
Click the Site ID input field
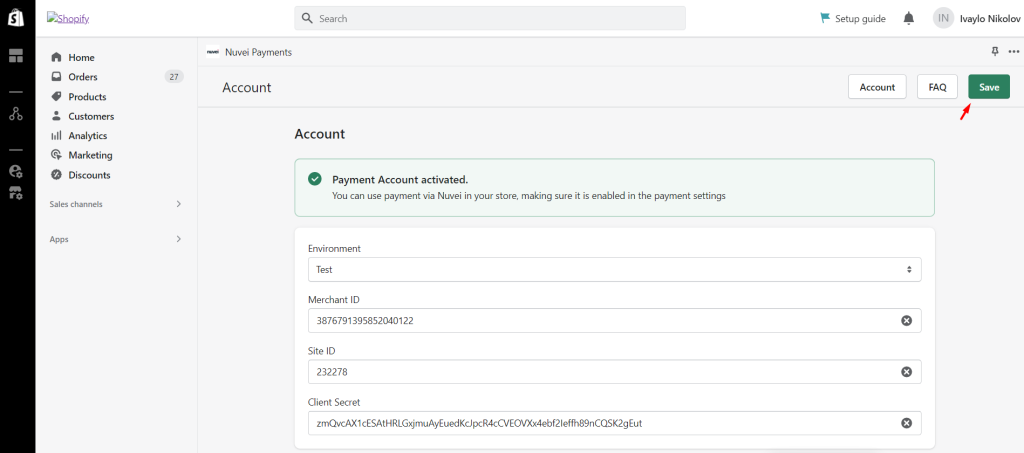click(x=615, y=371)
